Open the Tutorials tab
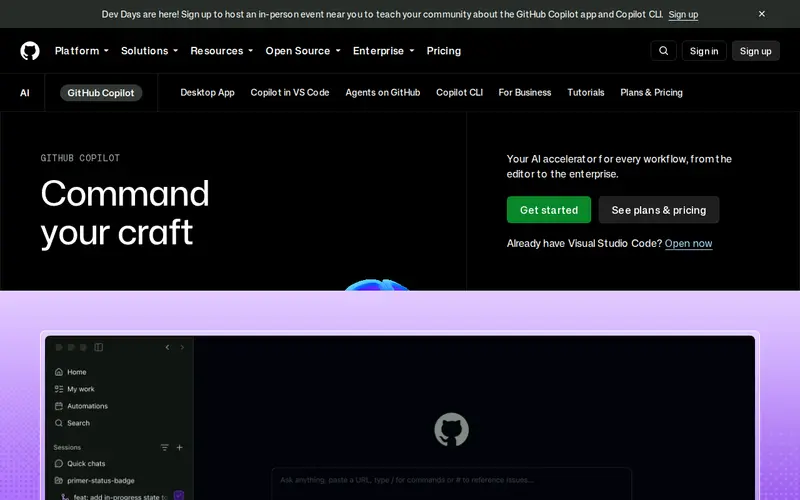The height and width of the screenshot is (500, 800). [586, 92]
